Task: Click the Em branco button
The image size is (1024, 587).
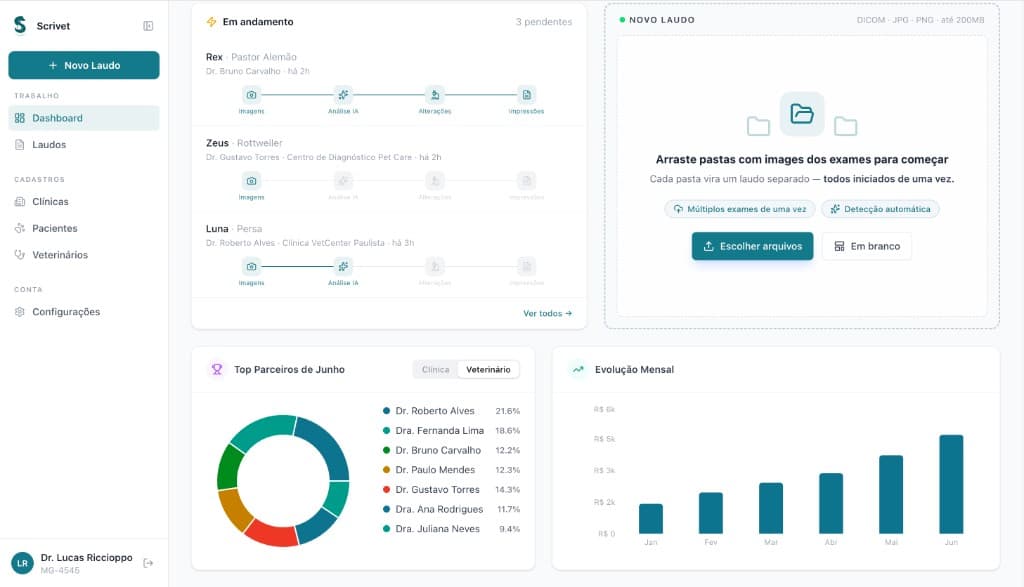Action: tap(867, 246)
